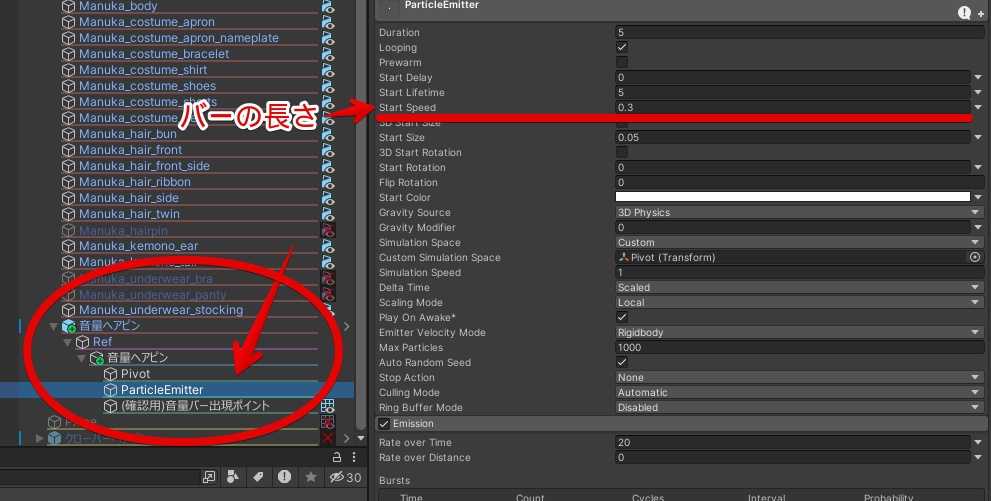The height and width of the screenshot is (501, 991).
Task: Click the exclamation icon in ParticleEmitter header
Action: [964, 12]
